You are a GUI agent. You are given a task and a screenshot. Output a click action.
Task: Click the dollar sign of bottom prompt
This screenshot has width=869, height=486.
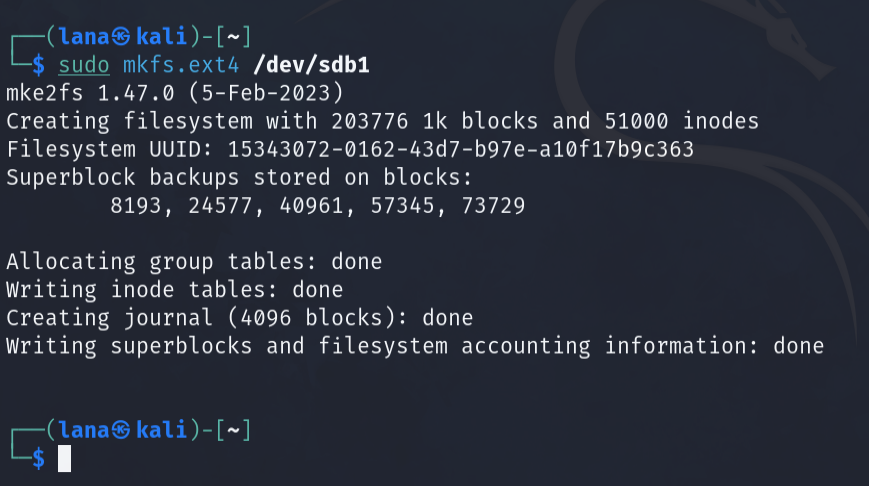[38, 459]
